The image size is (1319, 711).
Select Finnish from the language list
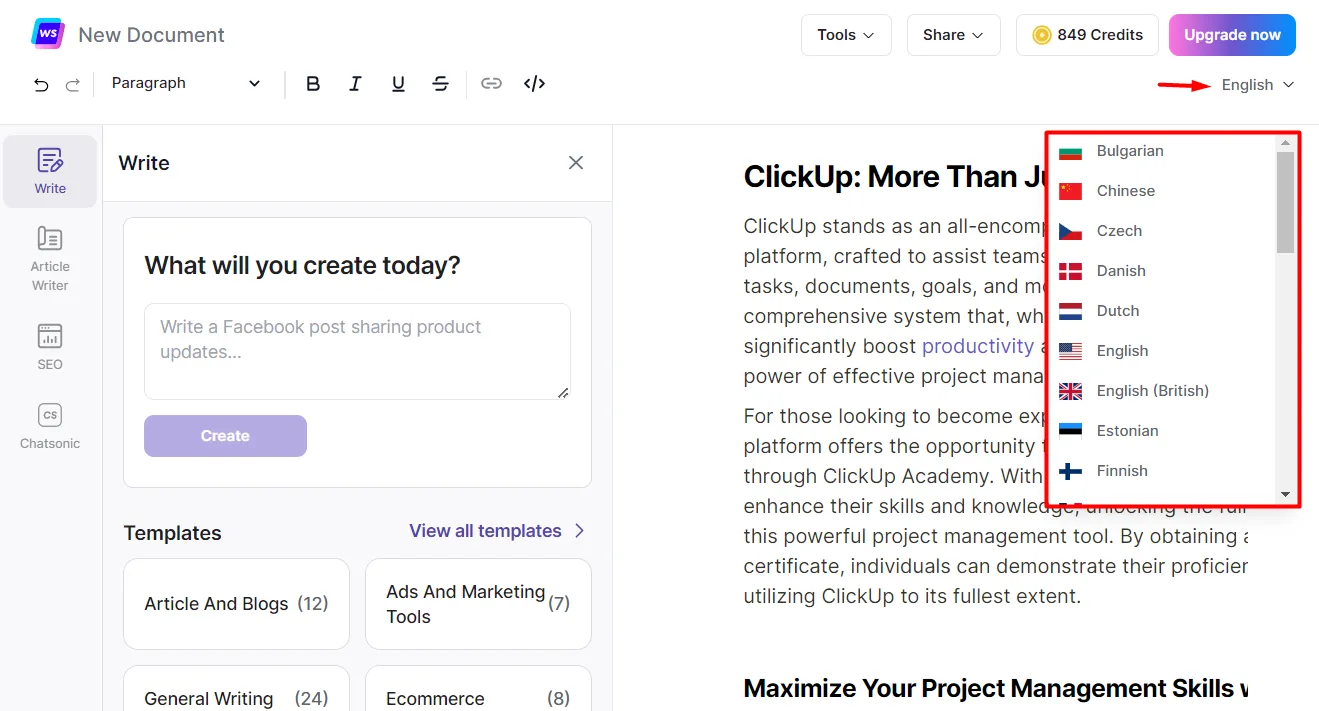coord(1162,471)
